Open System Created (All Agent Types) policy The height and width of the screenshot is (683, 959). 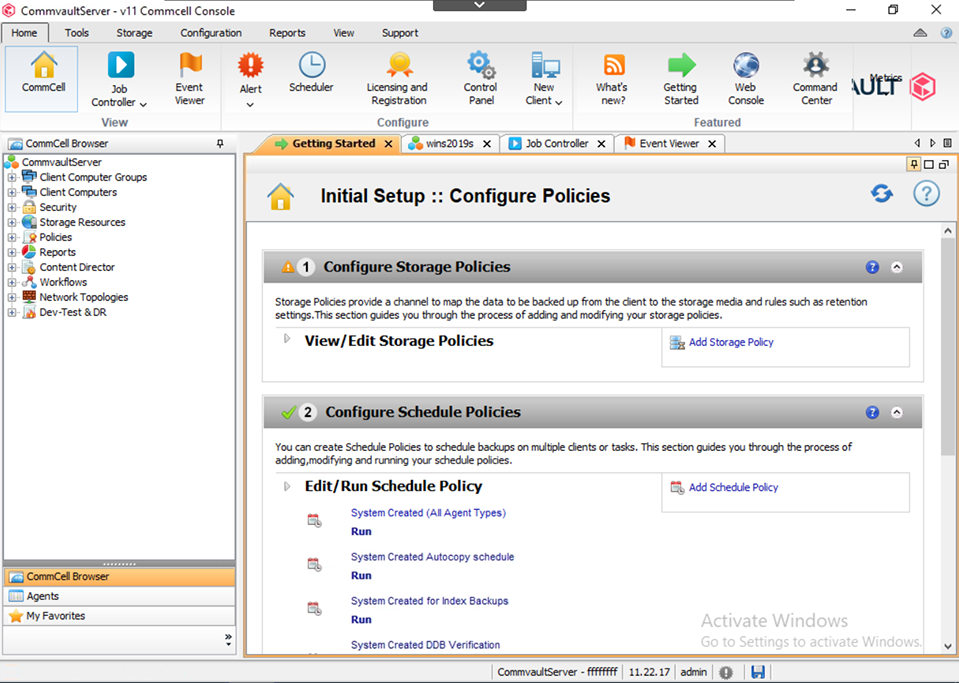(x=428, y=513)
